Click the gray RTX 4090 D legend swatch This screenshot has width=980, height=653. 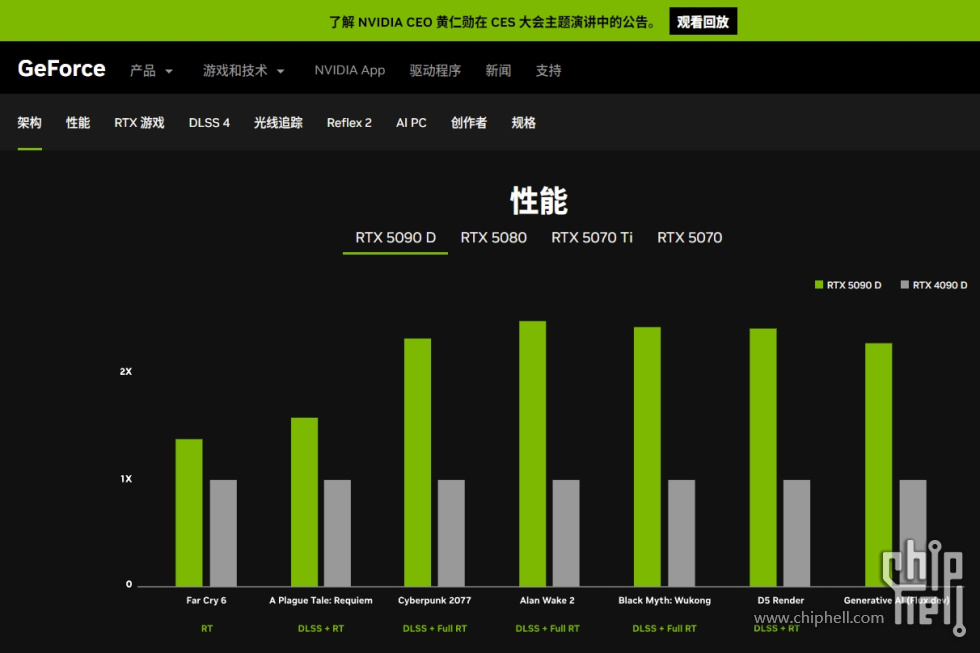point(904,285)
